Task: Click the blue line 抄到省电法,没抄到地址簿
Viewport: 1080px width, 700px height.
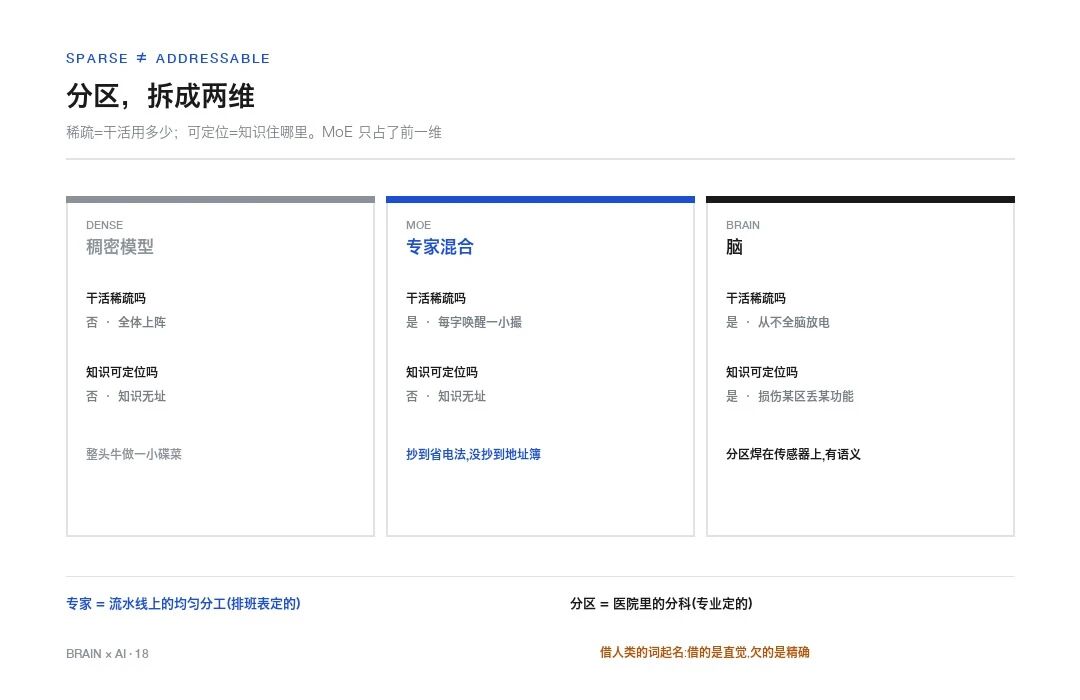Action: (x=473, y=454)
